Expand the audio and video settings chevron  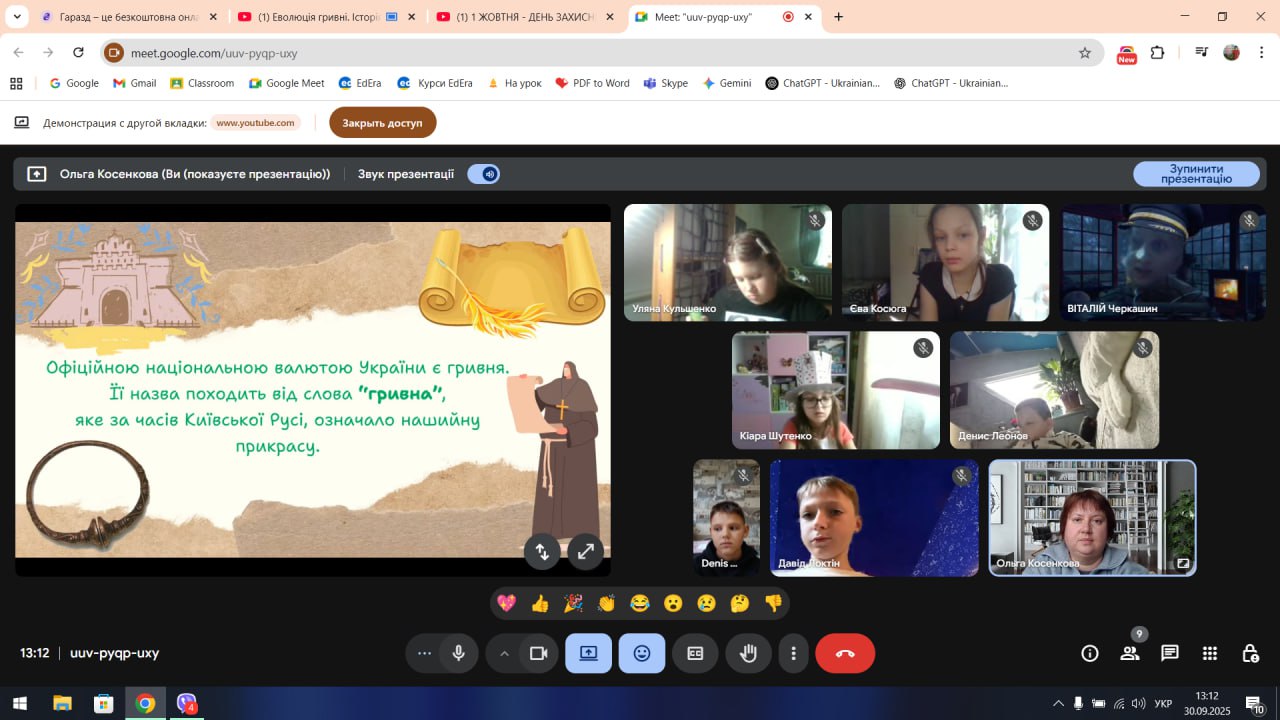504,653
